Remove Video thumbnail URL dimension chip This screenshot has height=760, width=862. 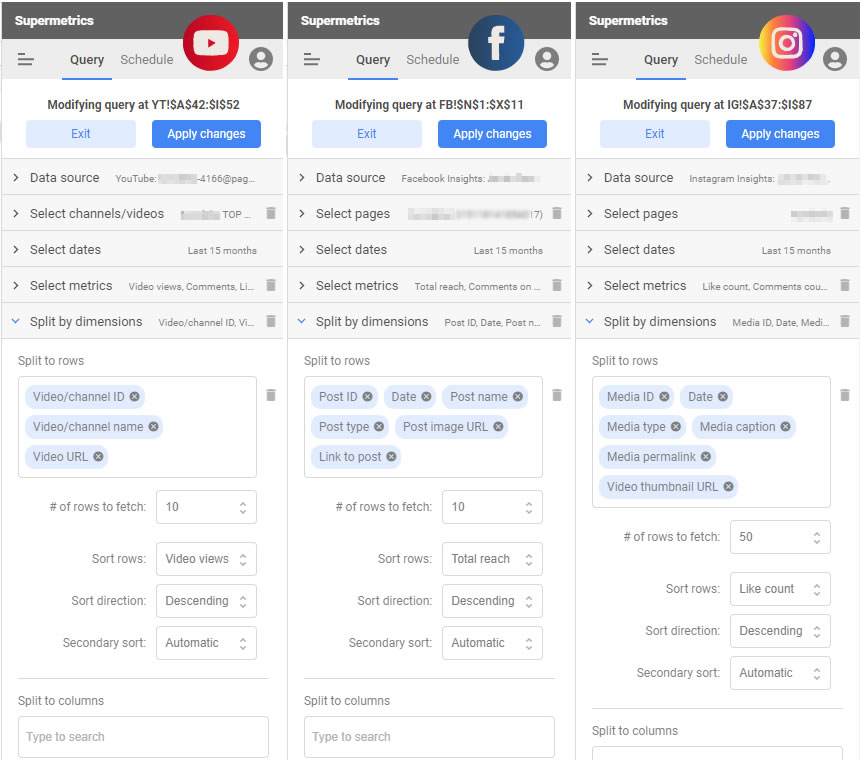click(728, 486)
